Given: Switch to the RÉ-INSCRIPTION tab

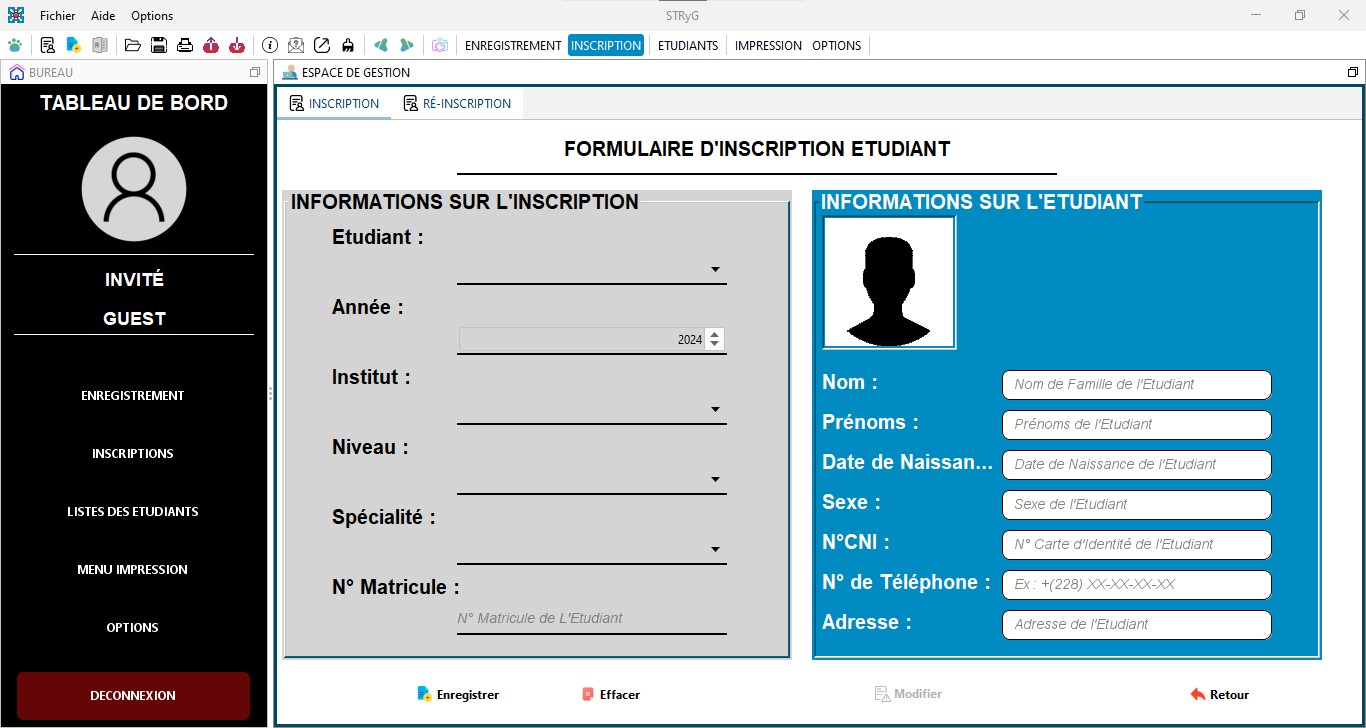Looking at the screenshot, I should coord(457,104).
